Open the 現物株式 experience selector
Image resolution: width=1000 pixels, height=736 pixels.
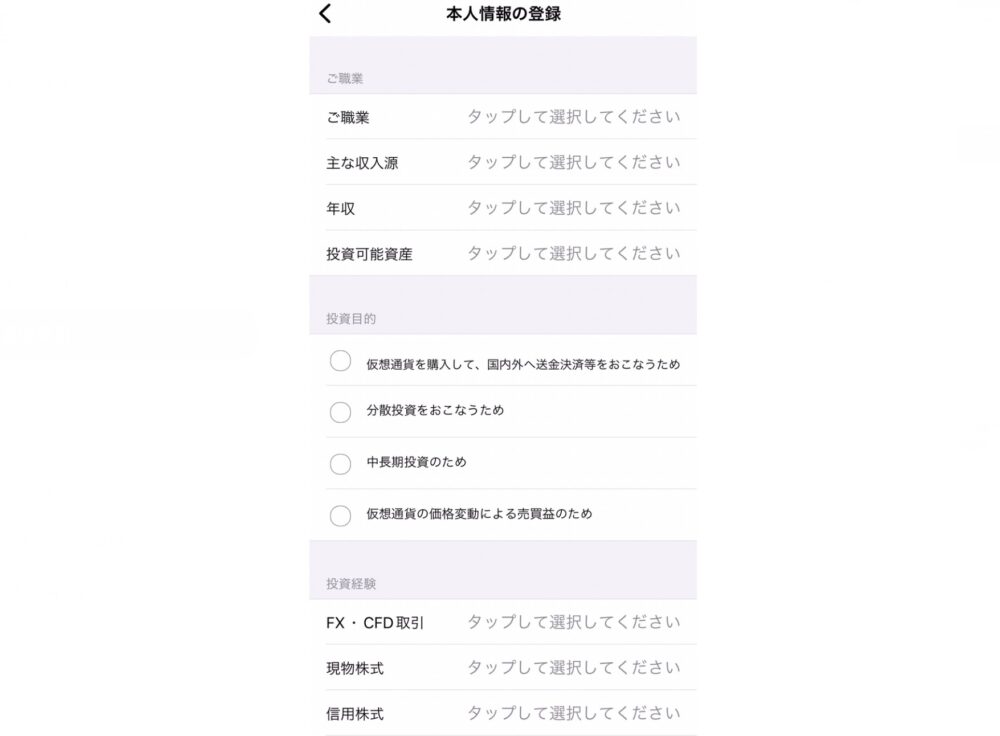(x=503, y=668)
